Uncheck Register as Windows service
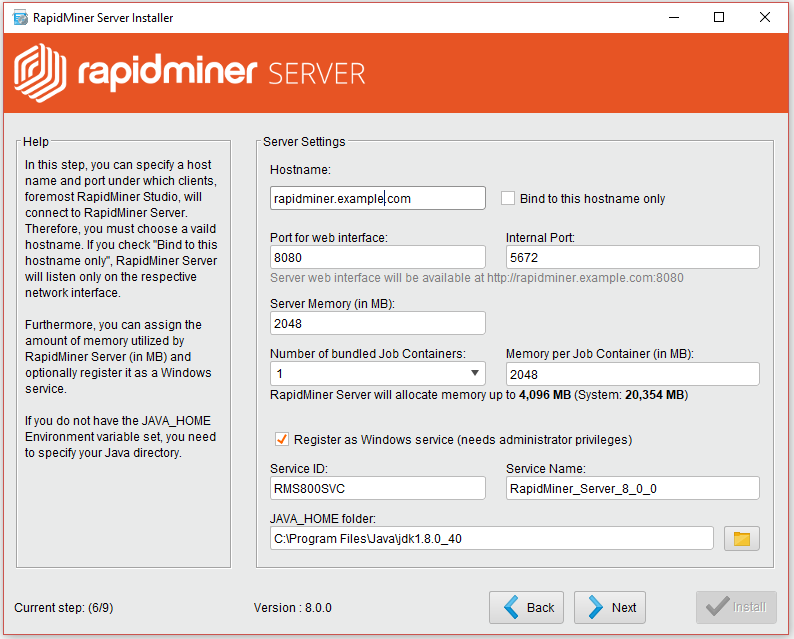The image size is (794, 639). tap(282, 439)
